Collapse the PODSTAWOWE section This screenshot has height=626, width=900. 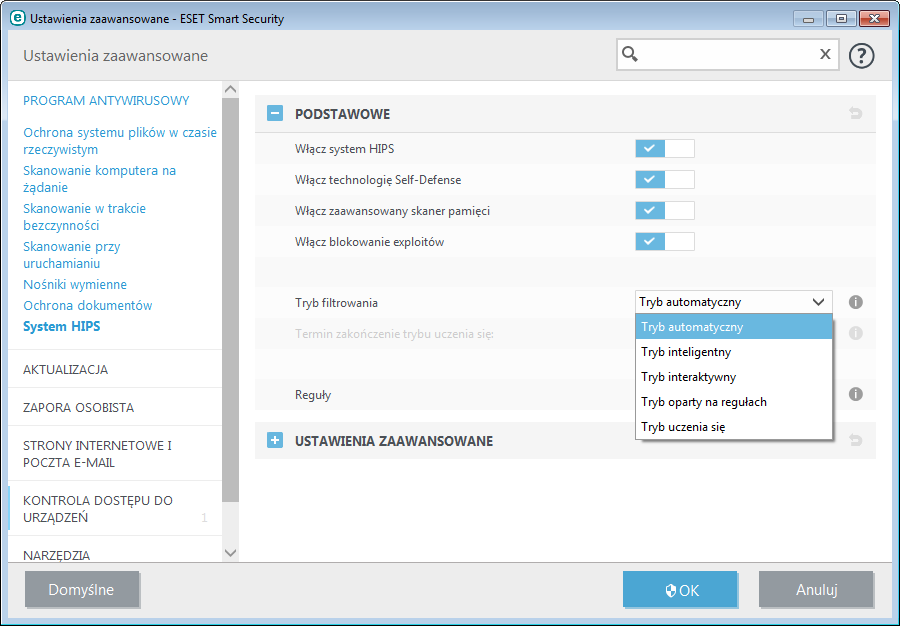coord(275,113)
